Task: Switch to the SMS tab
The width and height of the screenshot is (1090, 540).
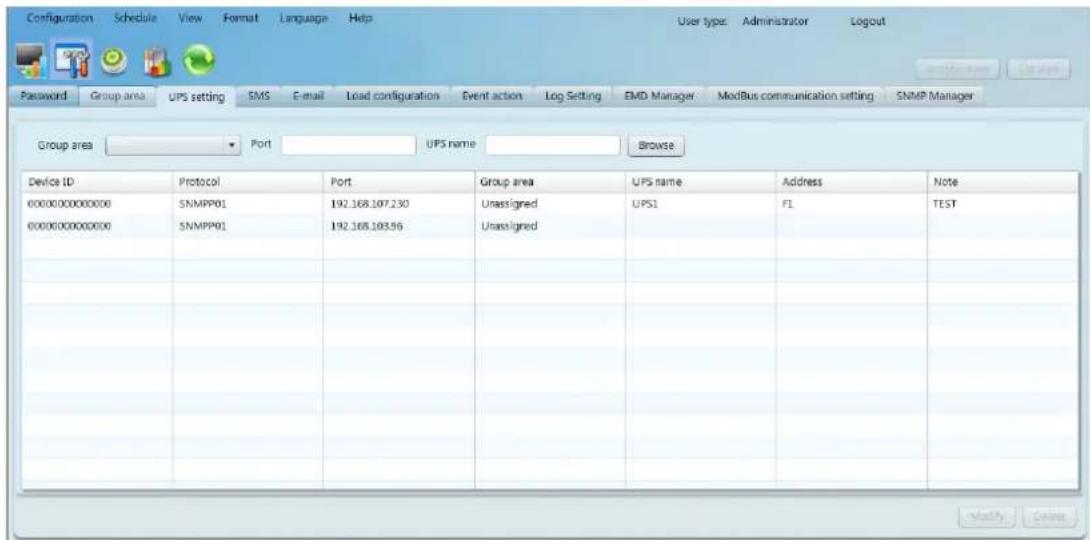Action: pyautogui.click(x=259, y=96)
